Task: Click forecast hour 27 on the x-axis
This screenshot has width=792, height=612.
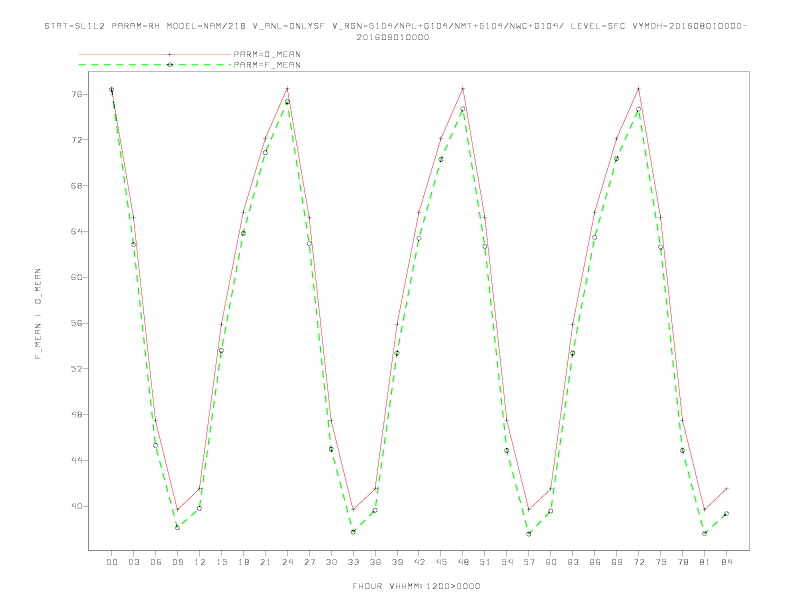Action: point(309,562)
